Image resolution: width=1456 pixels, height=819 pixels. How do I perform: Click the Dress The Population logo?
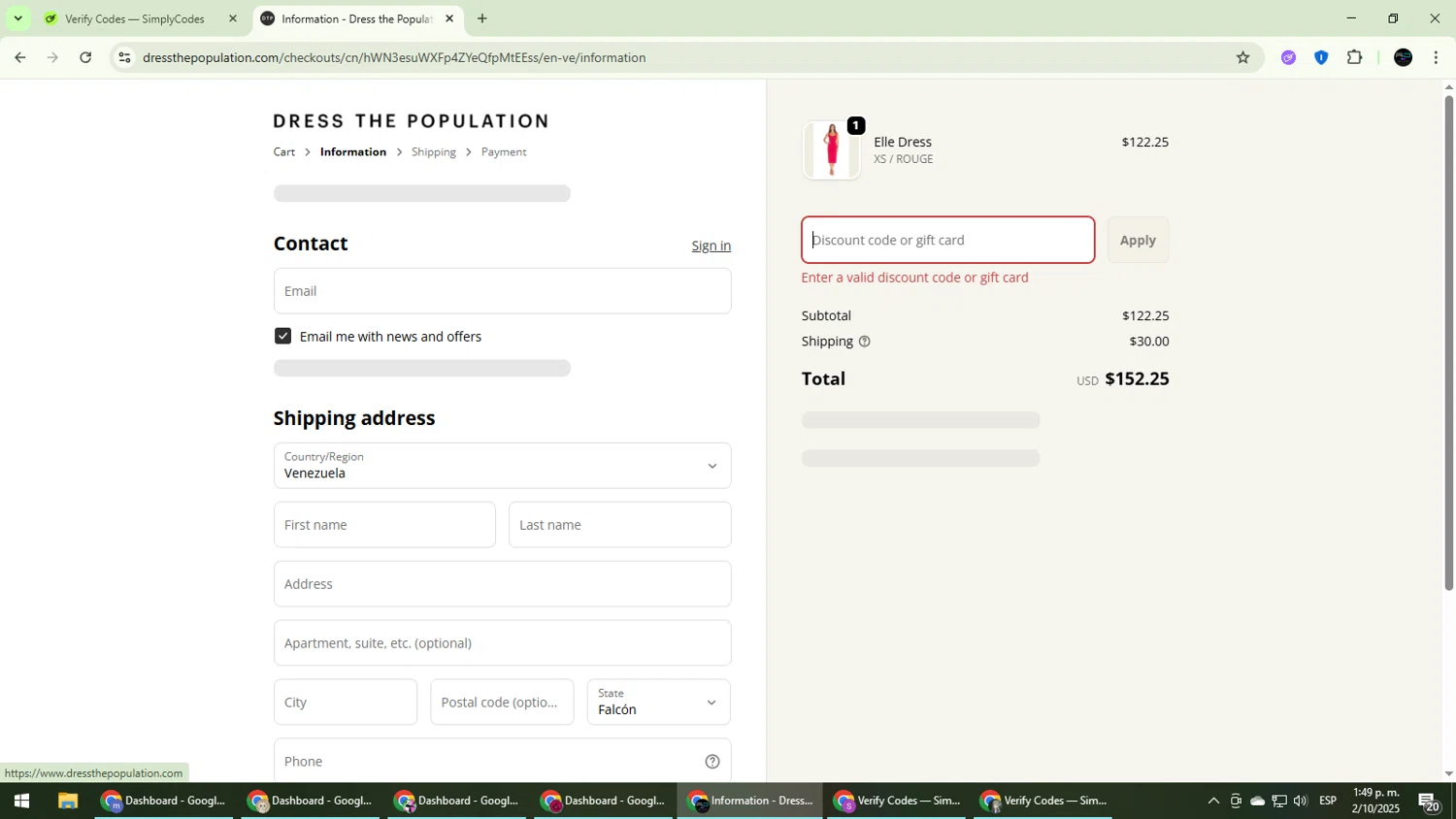coord(412,121)
